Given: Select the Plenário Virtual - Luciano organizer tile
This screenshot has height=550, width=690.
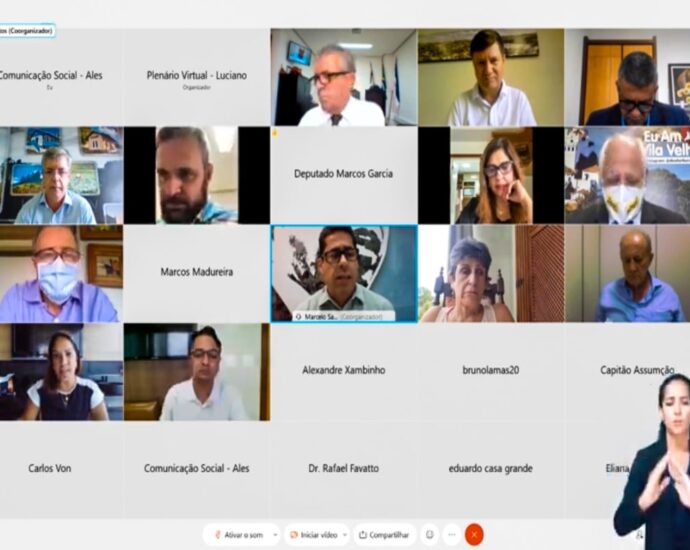Looking at the screenshot, I should [197, 77].
